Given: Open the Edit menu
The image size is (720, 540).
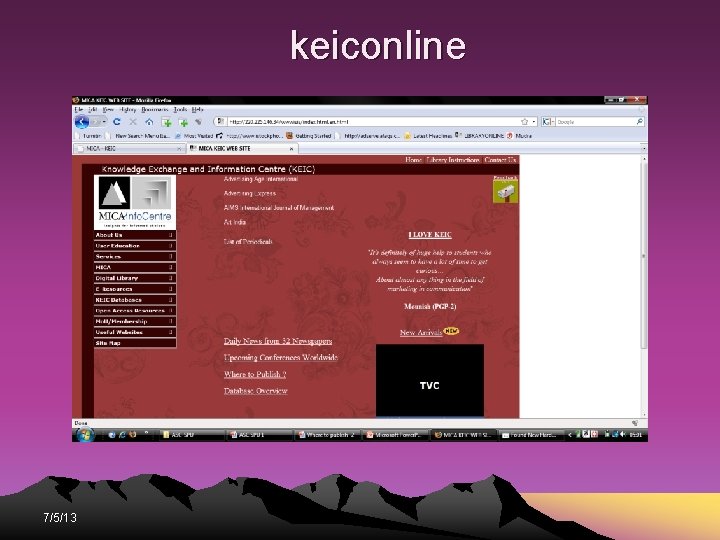Looking at the screenshot, I should click(x=92, y=109).
